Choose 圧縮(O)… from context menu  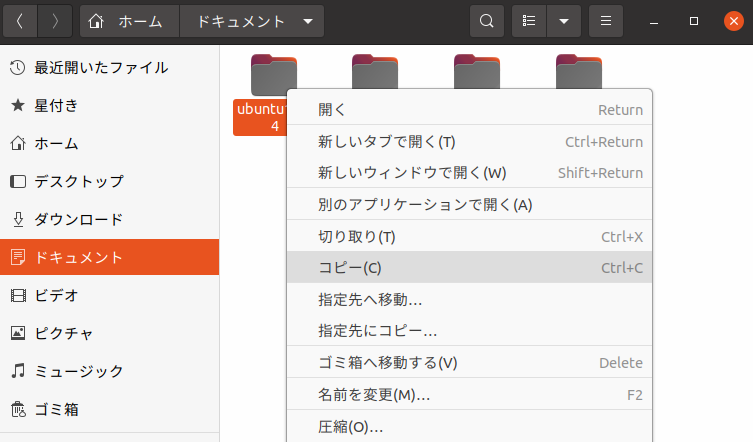[350, 427]
